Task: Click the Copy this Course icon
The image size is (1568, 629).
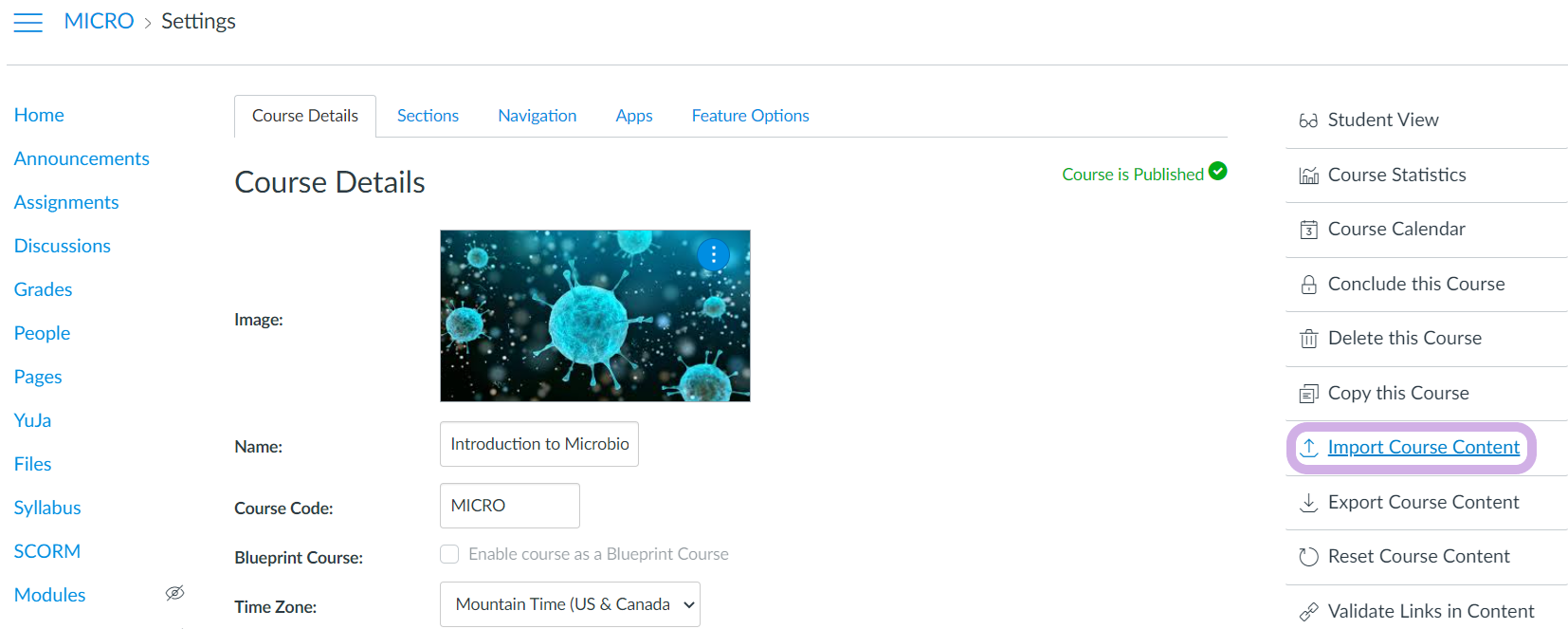Action: click(x=1308, y=394)
